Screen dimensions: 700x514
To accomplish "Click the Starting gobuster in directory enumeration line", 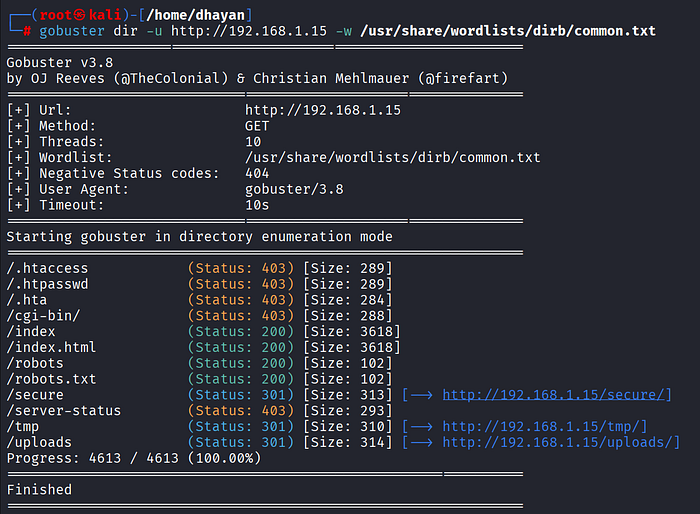I will pyautogui.click(x=200, y=237).
